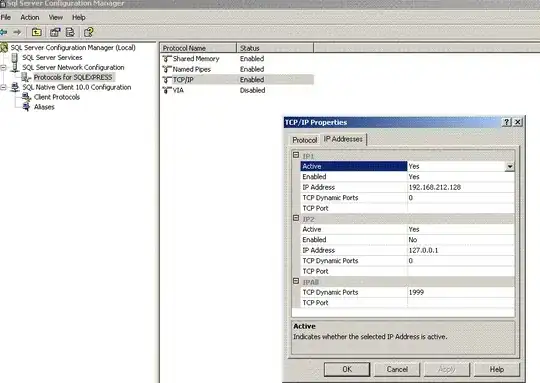540x383 pixels.
Task: Click the Export List toolbar icon
Action: (70, 32)
